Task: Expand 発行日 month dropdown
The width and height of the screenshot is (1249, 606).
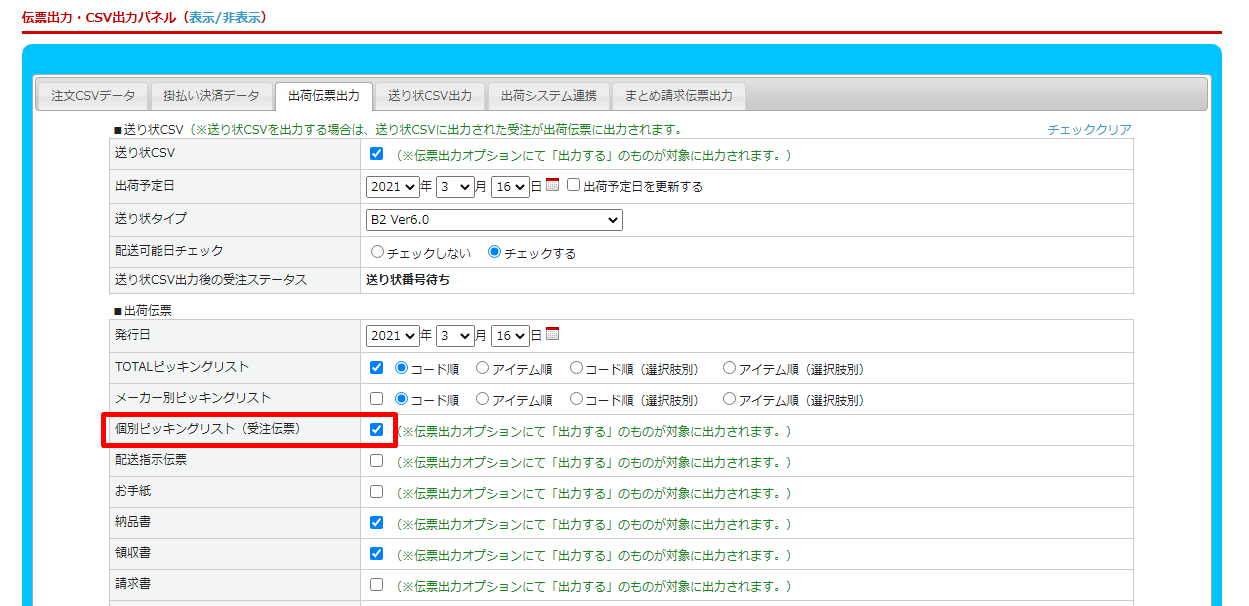Action: tap(454, 336)
